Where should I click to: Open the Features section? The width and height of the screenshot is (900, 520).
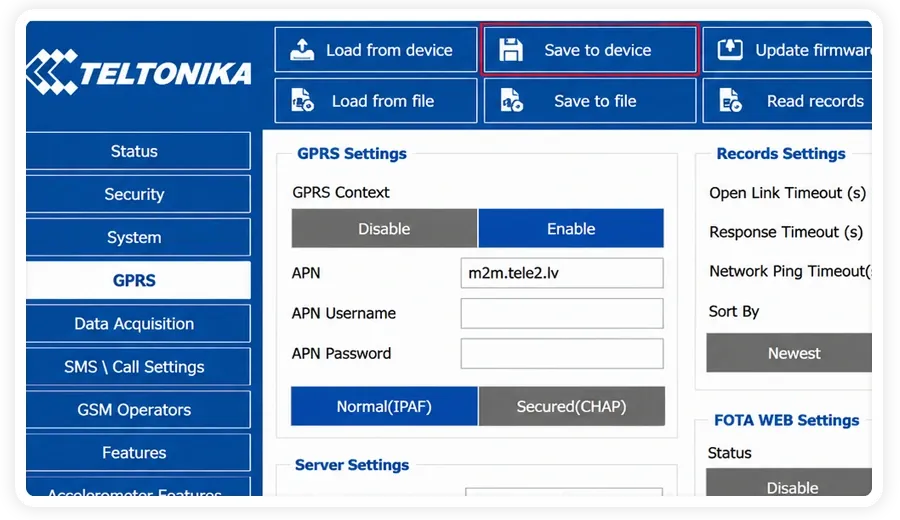pyautogui.click(x=138, y=452)
